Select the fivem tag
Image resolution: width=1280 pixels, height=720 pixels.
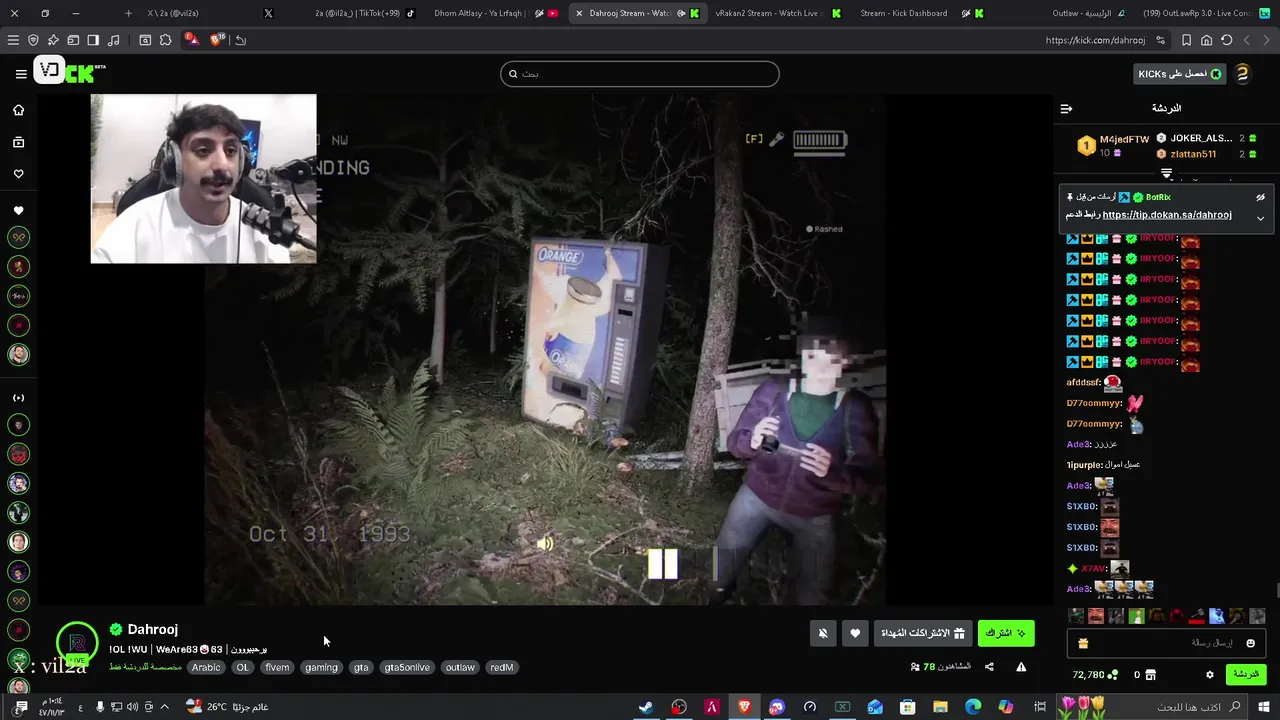coord(277,667)
